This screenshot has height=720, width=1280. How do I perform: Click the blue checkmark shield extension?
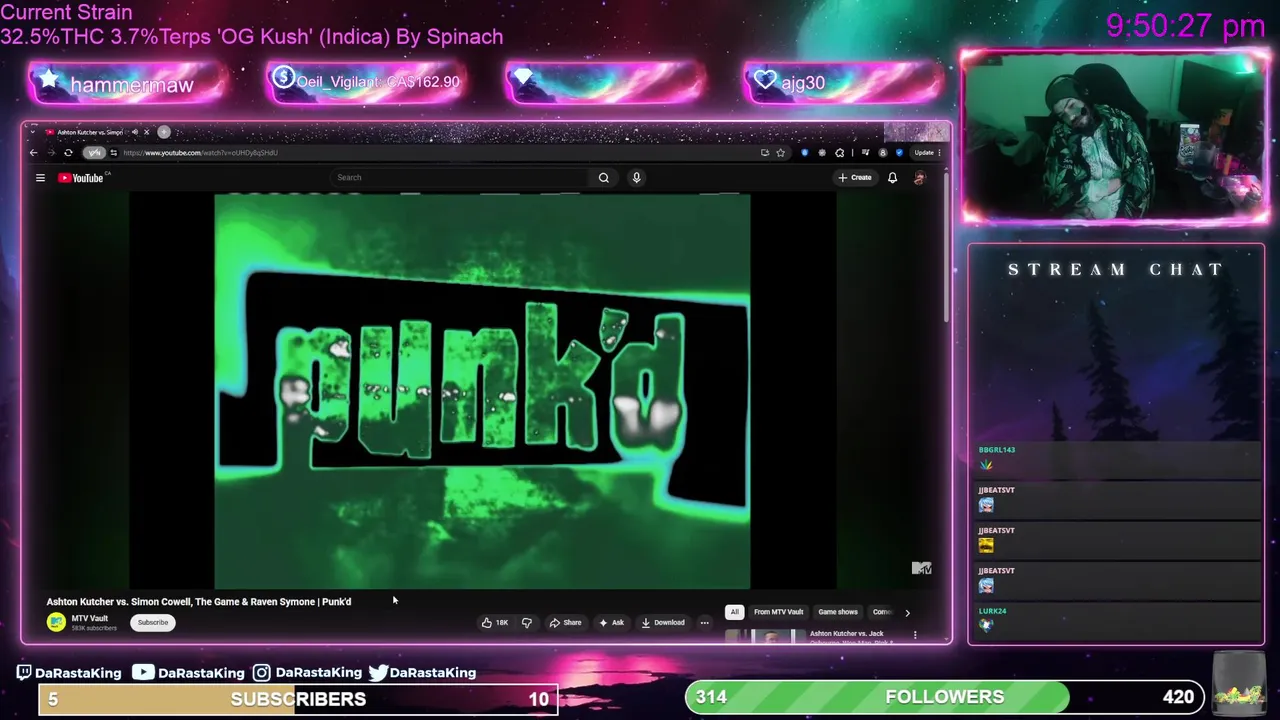[x=899, y=153]
